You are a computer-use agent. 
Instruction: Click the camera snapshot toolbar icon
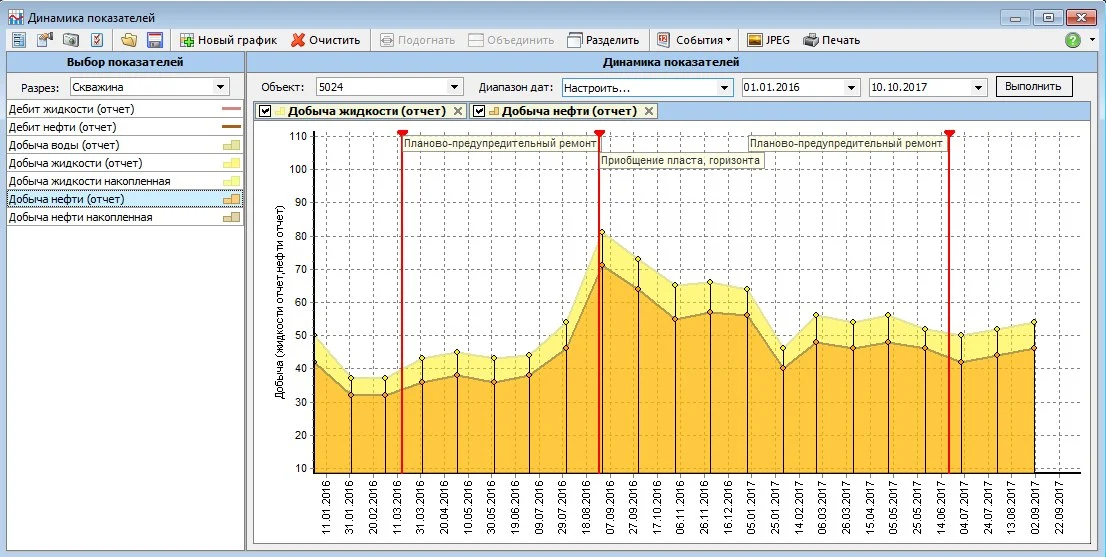click(71, 40)
